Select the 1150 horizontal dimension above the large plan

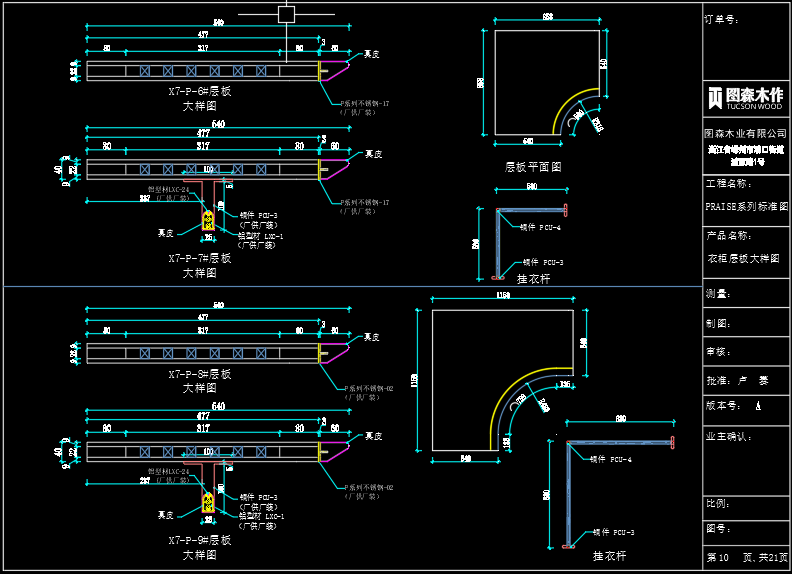click(503, 295)
